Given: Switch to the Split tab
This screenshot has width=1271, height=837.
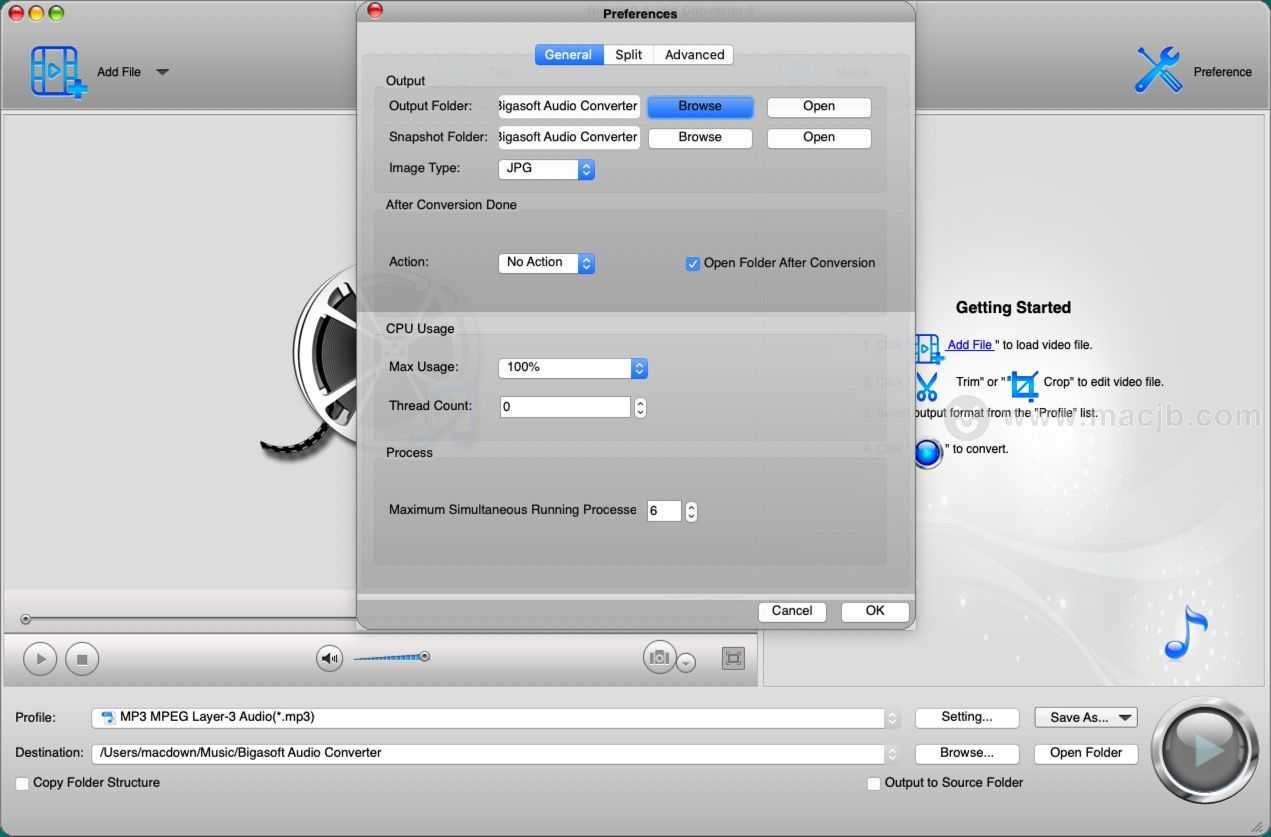Looking at the screenshot, I should (x=628, y=55).
